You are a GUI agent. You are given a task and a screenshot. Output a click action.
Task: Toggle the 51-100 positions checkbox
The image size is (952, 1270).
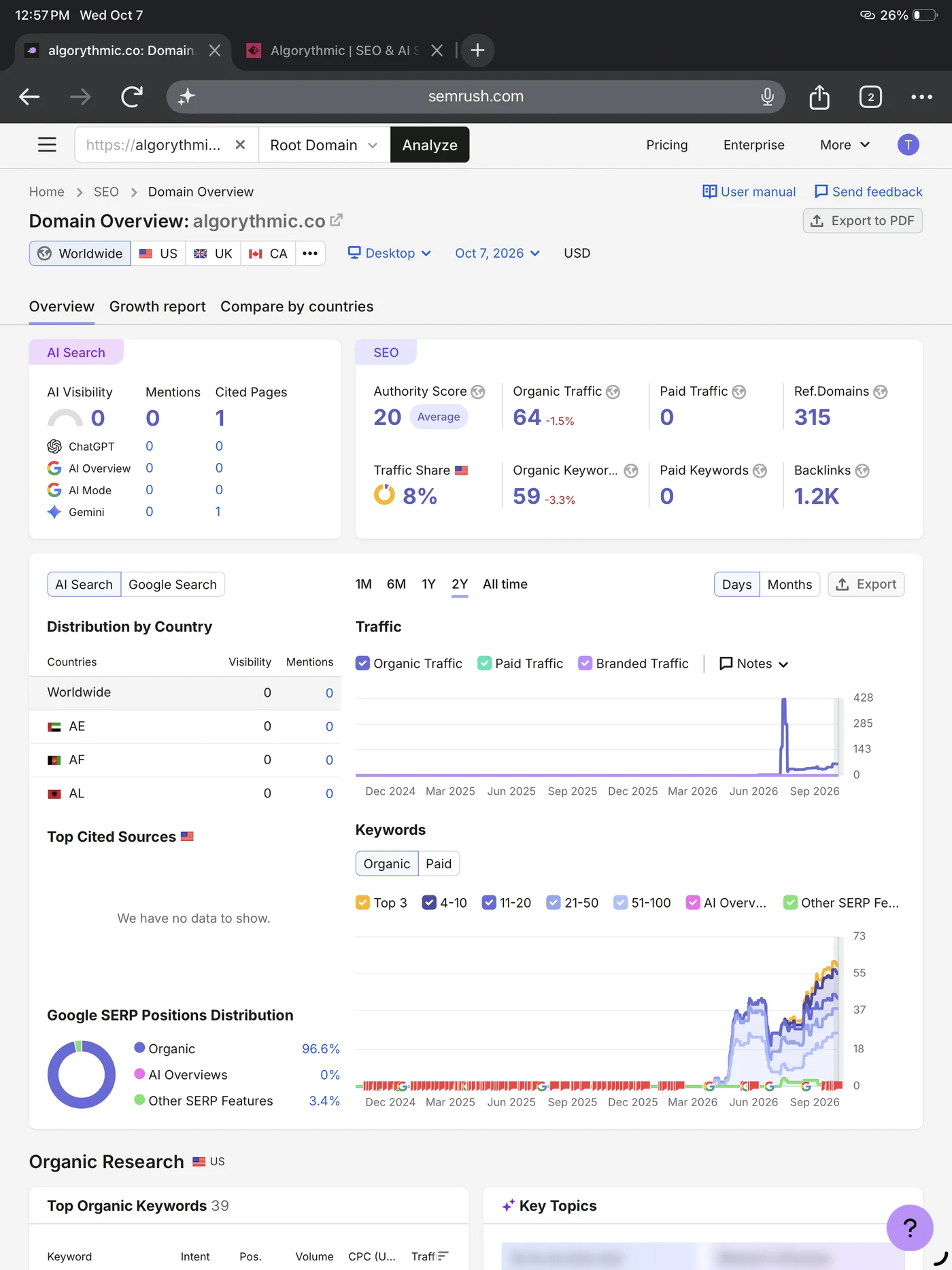620,902
